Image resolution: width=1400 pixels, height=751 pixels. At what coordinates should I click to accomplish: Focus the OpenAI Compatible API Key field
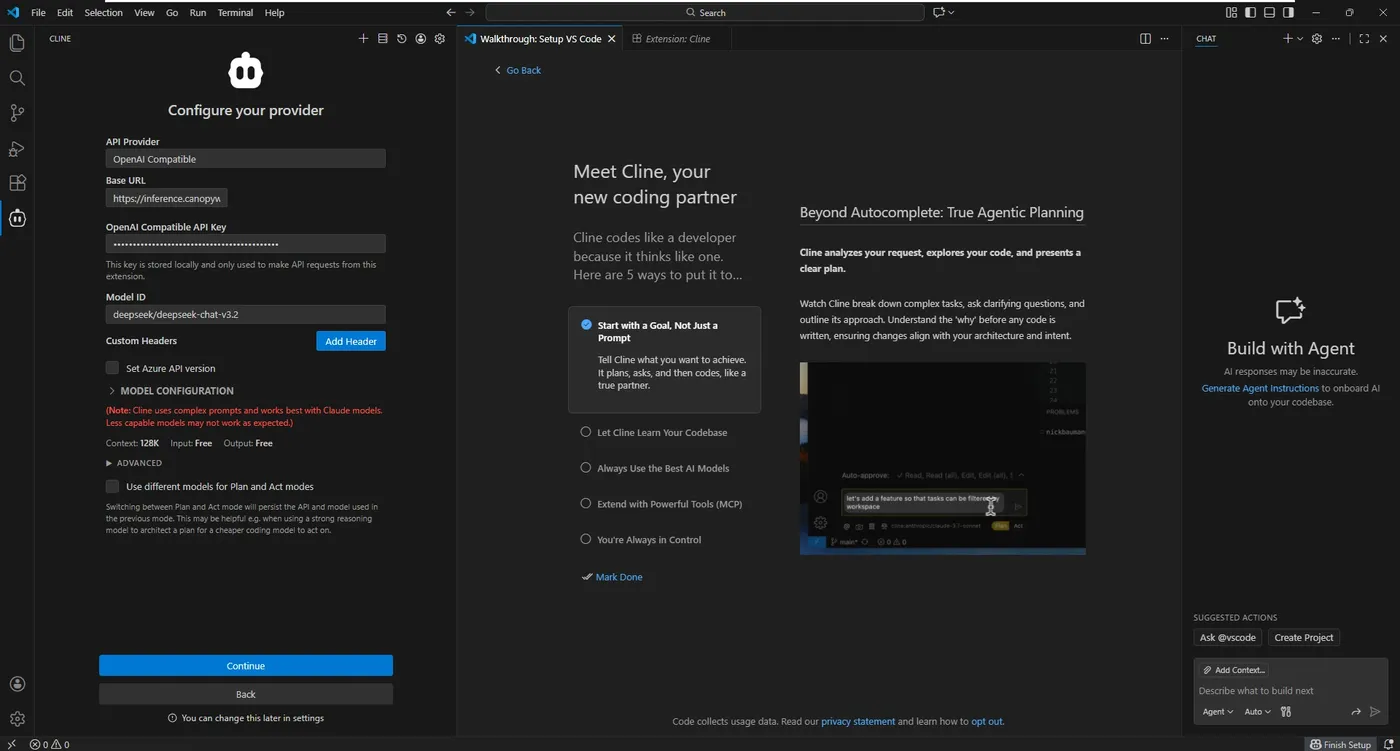245,244
